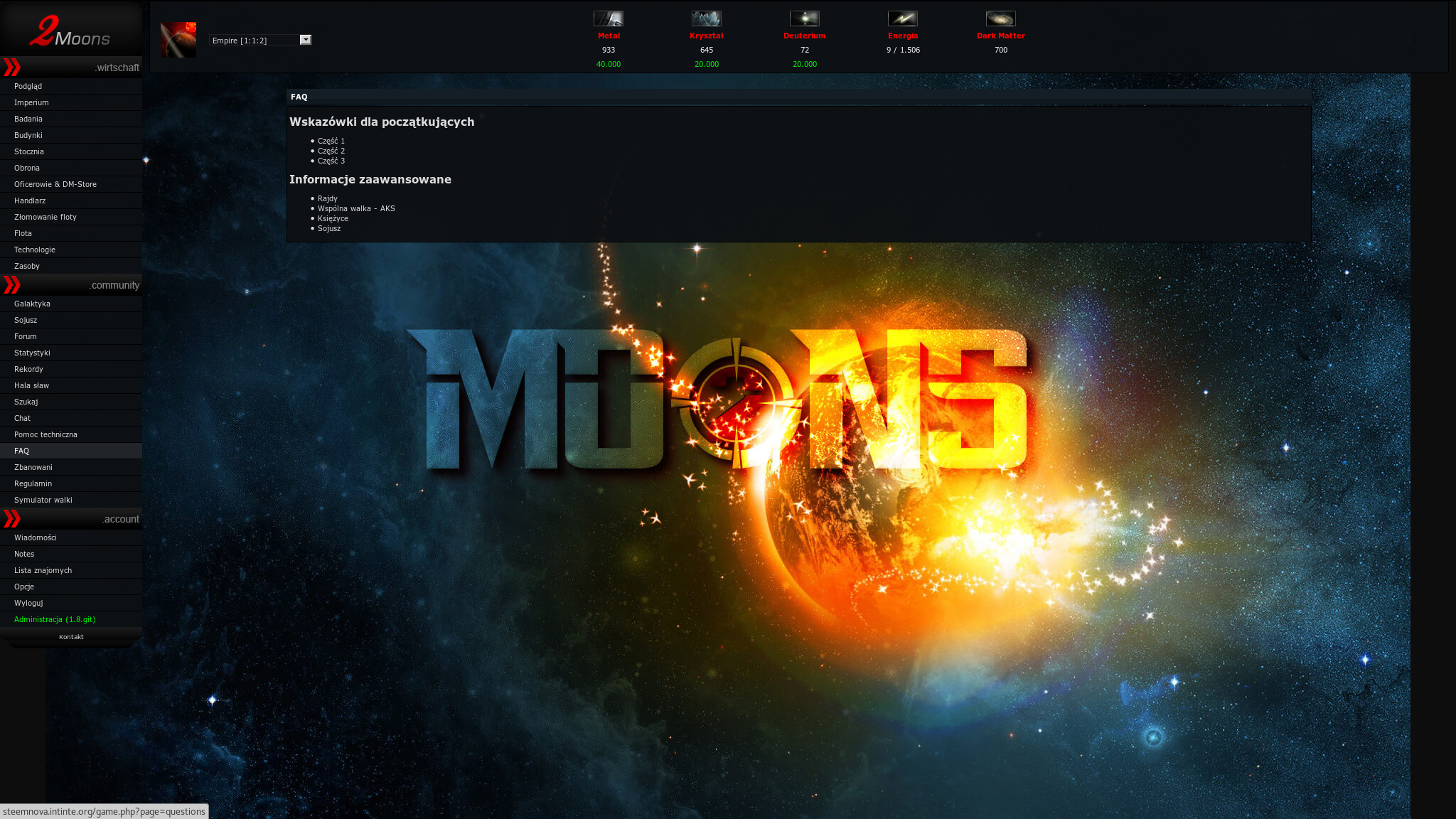Open Złomowanie floty page
Screen dimensions: 1456x819
pyautogui.click(x=71, y=217)
